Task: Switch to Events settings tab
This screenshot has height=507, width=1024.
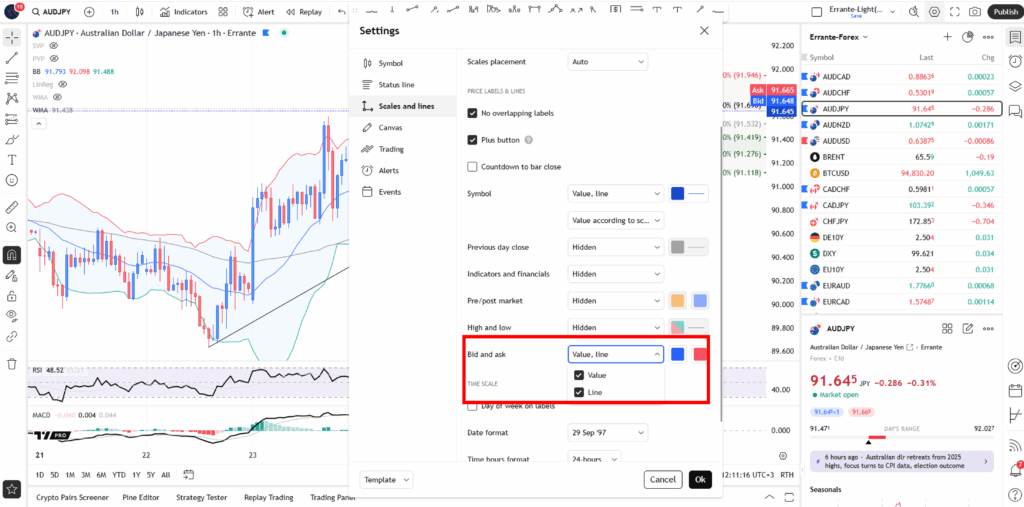Action: pyautogui.click(x=403, y=192)
